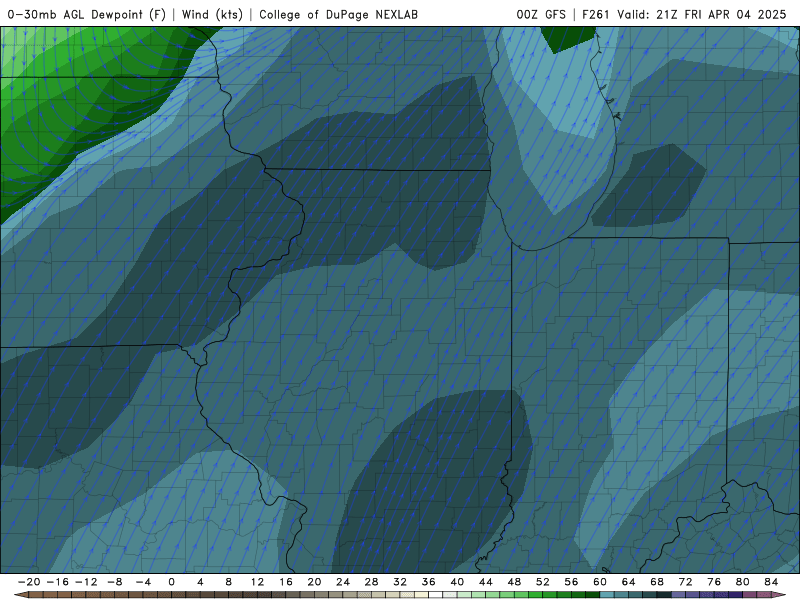Screen dimensions: 800x600
Task: Click the "-16" legend value
Action: point(57,582)
